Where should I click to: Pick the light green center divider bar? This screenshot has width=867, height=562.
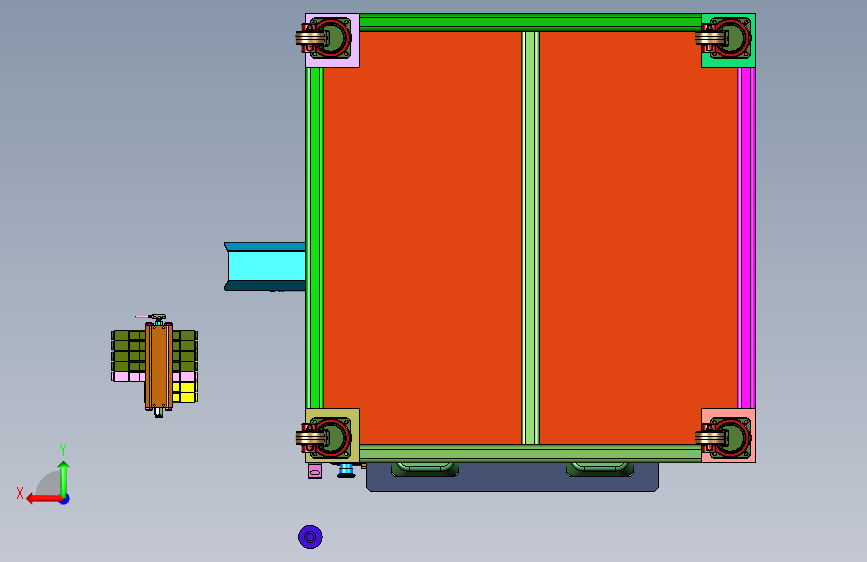[530, 238]
